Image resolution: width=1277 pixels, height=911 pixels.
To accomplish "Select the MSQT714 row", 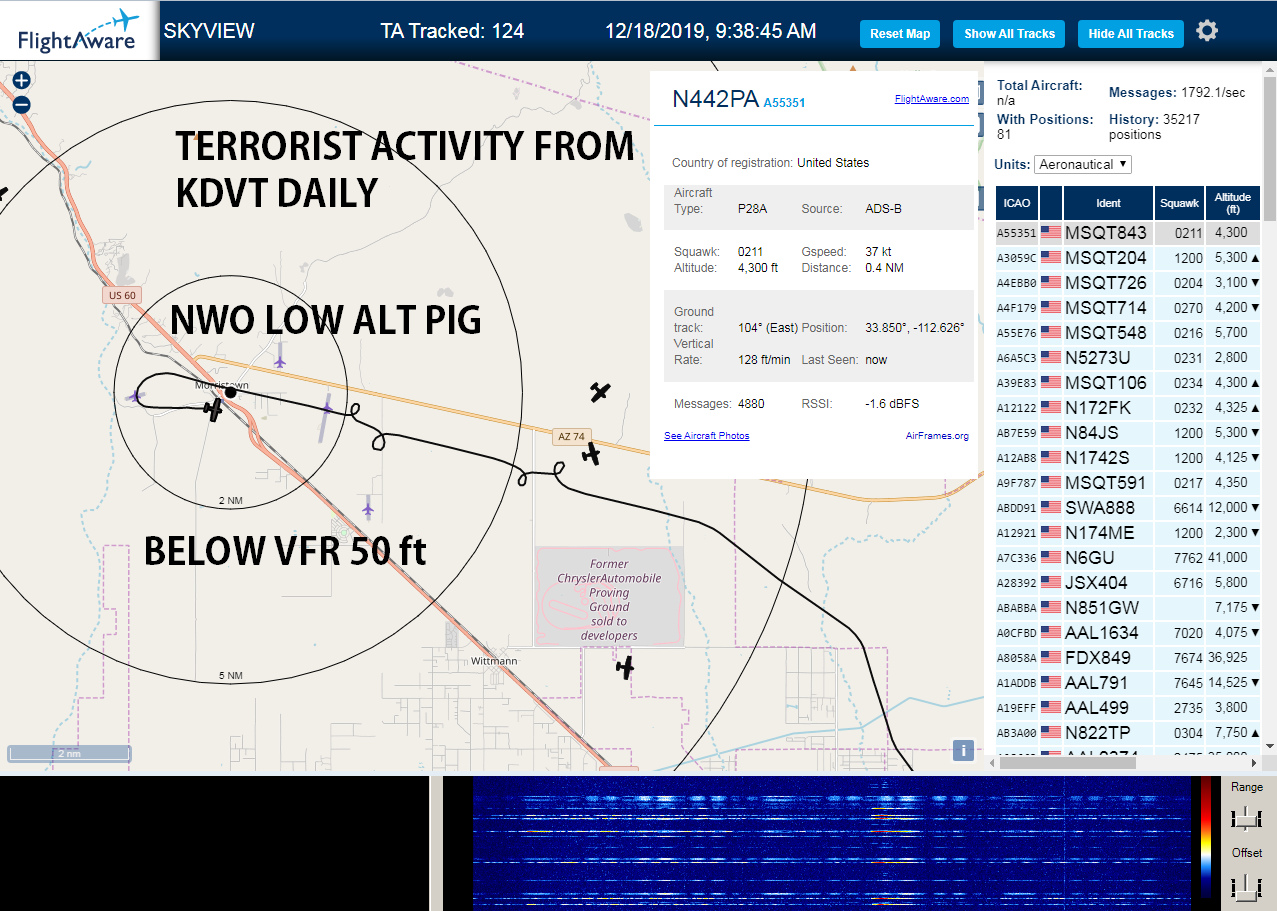I will [x=1128, y=308].
